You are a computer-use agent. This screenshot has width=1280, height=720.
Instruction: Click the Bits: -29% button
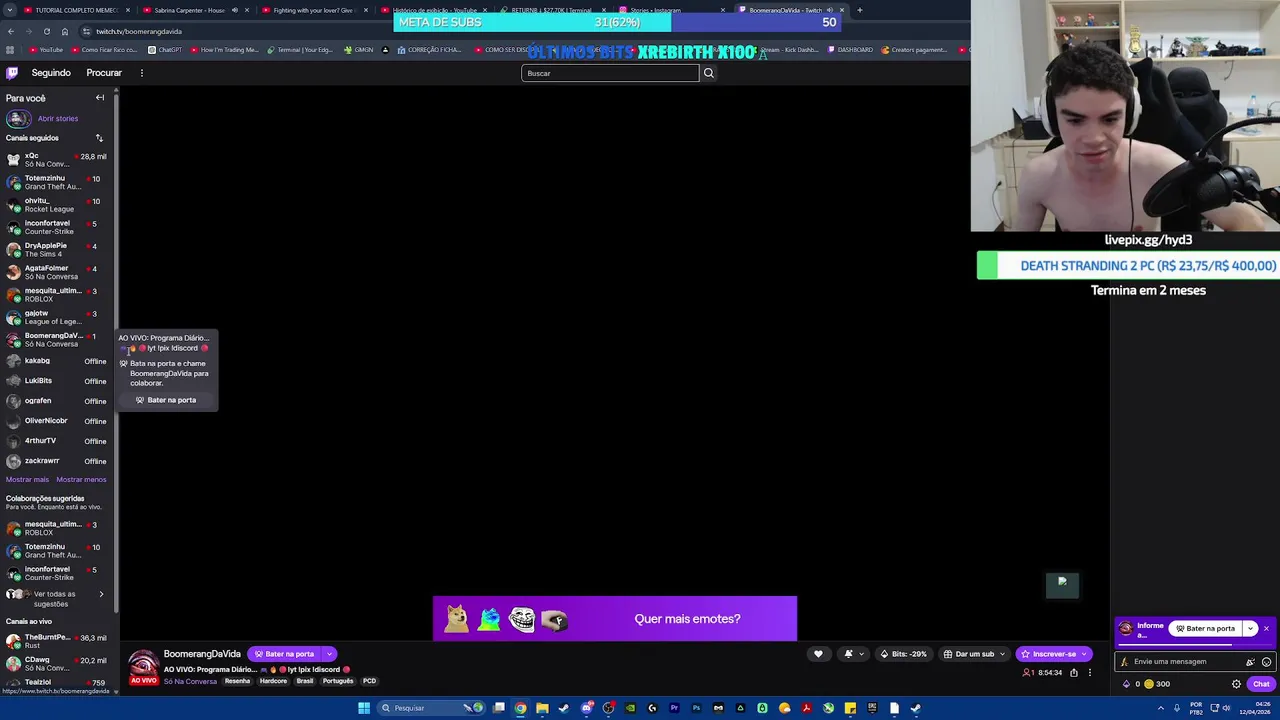[x=903, y=654]
